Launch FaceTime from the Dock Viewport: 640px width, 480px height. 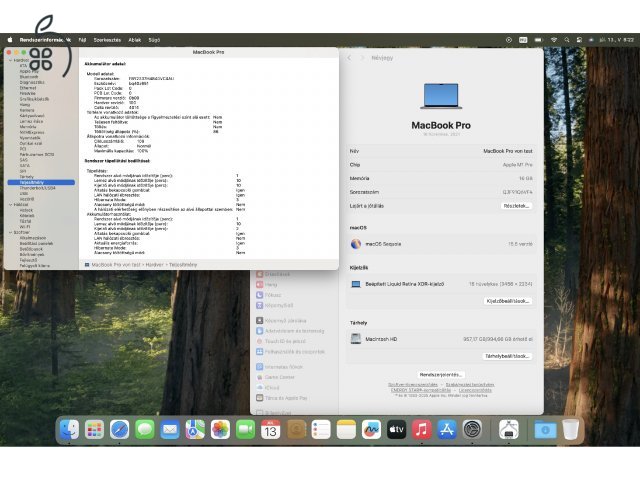tap(245, 429)
